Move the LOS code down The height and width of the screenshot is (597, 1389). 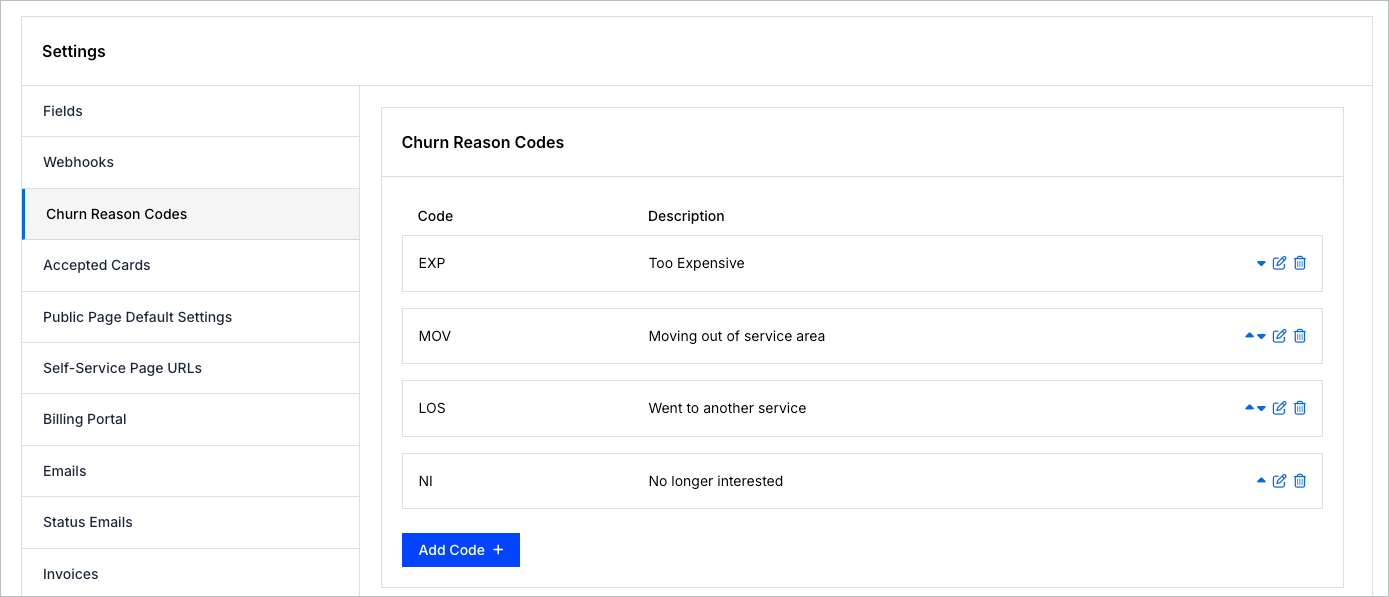tap(1261, 409)
